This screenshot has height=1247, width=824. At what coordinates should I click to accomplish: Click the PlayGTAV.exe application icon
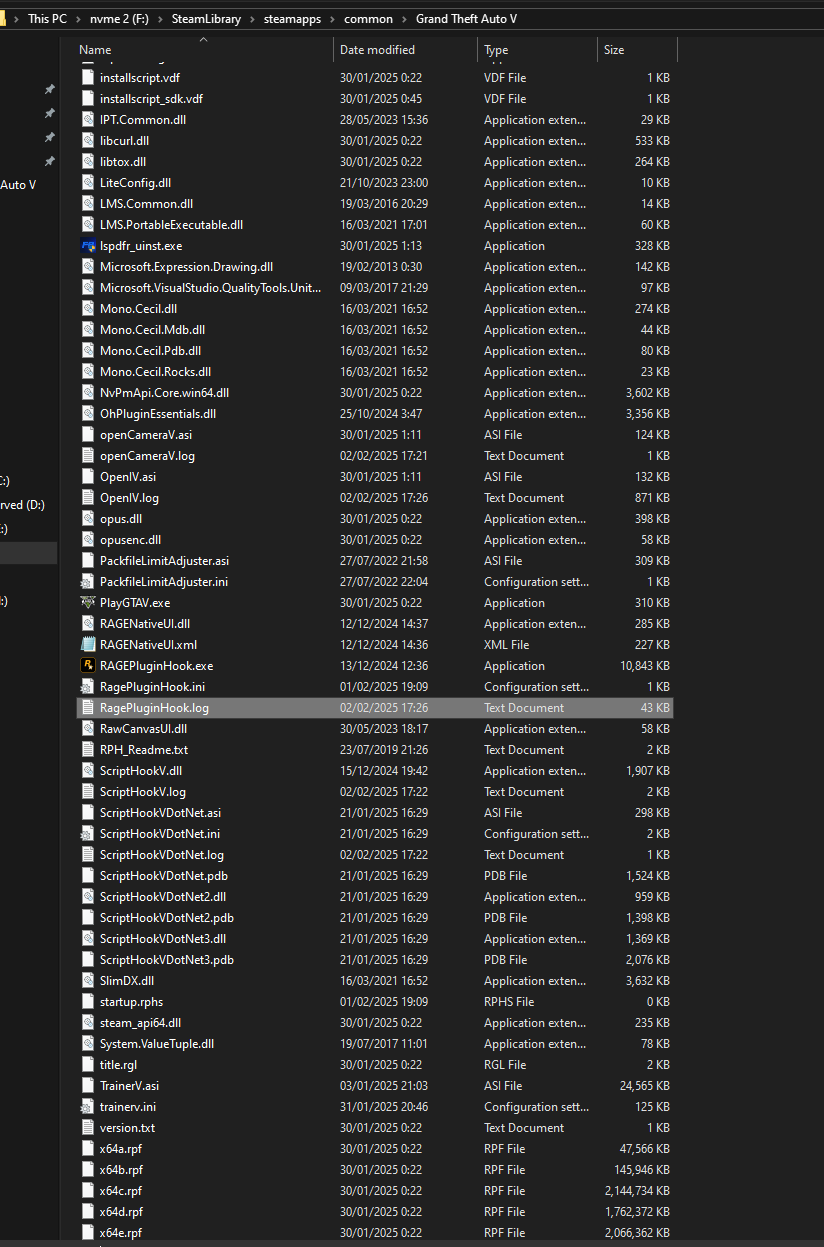(x=88, y=603)
